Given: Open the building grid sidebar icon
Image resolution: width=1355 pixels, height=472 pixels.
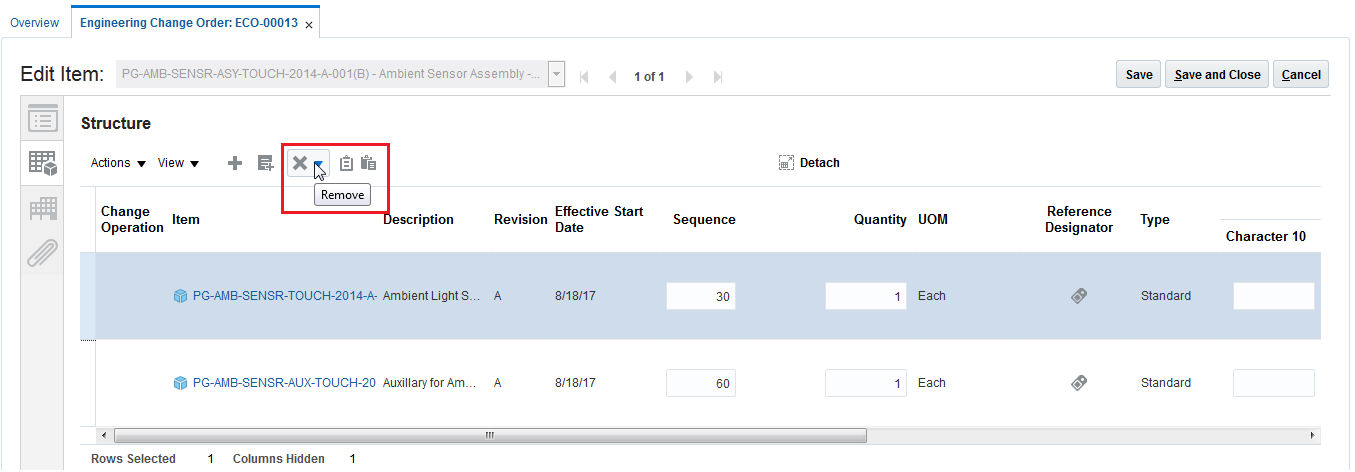Looking at the screenshot, I should click(42, 209).
